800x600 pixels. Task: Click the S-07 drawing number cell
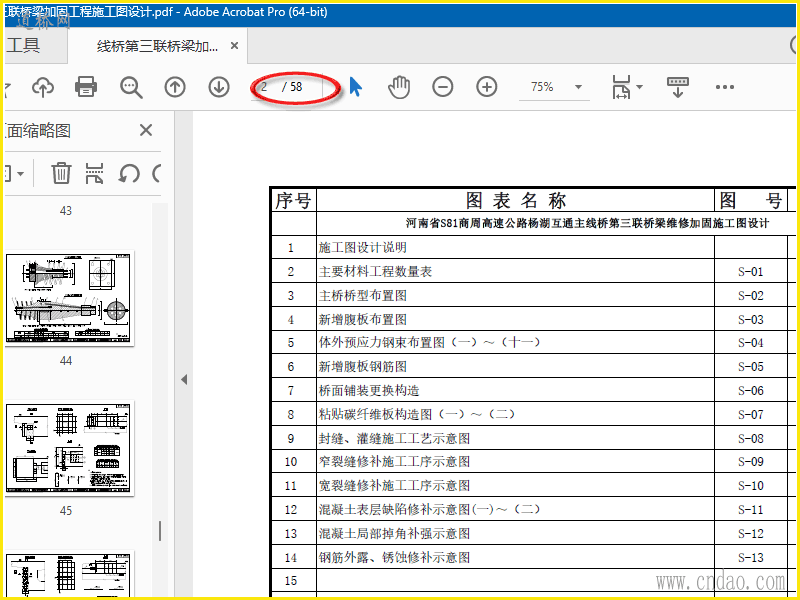pos(751,414)
